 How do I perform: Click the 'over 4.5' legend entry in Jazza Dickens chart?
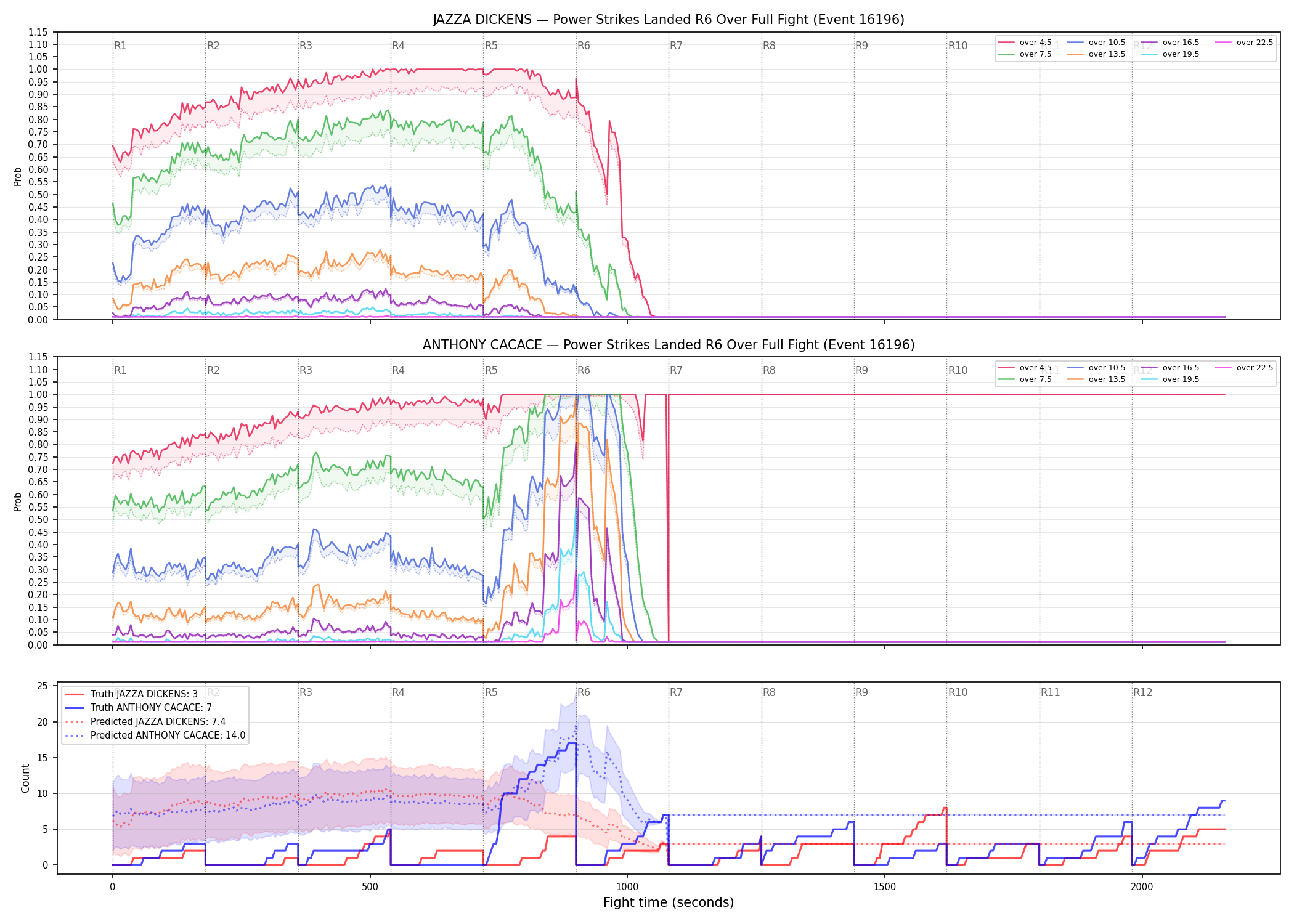click(1025, 43)
